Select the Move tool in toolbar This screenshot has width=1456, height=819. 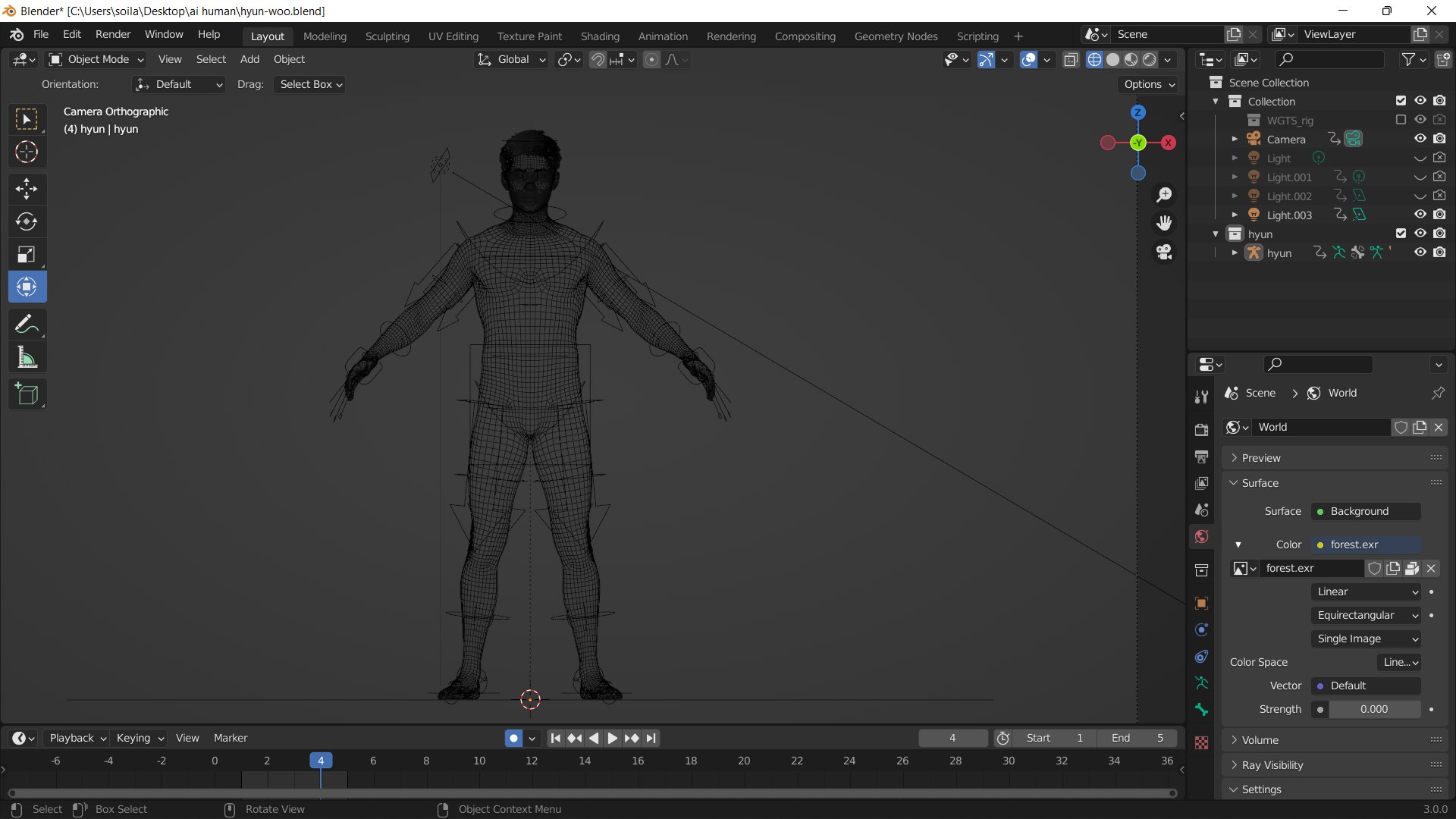pyautogui.click(x=27, y=188)
